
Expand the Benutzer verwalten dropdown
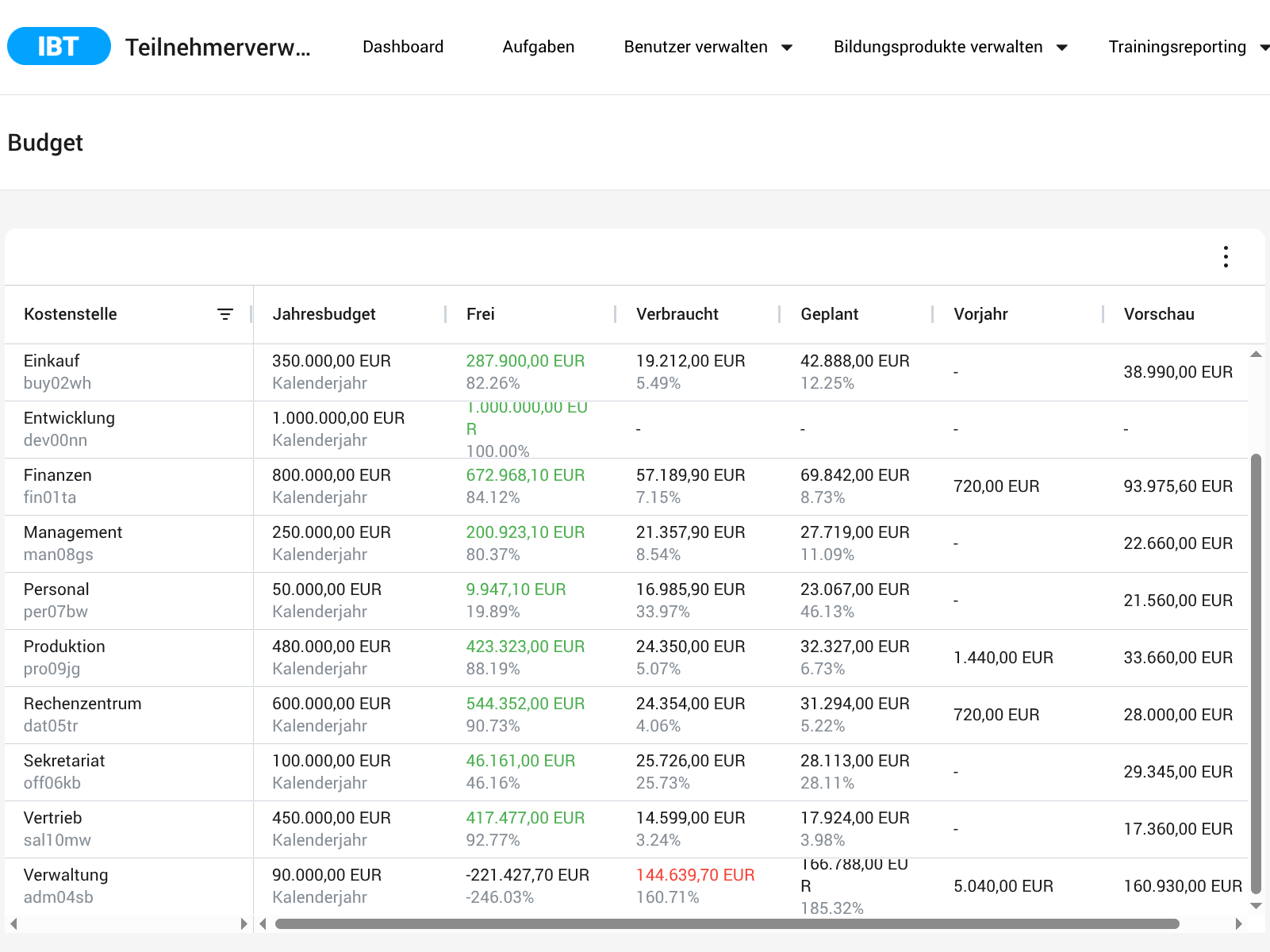pos(787,48)
